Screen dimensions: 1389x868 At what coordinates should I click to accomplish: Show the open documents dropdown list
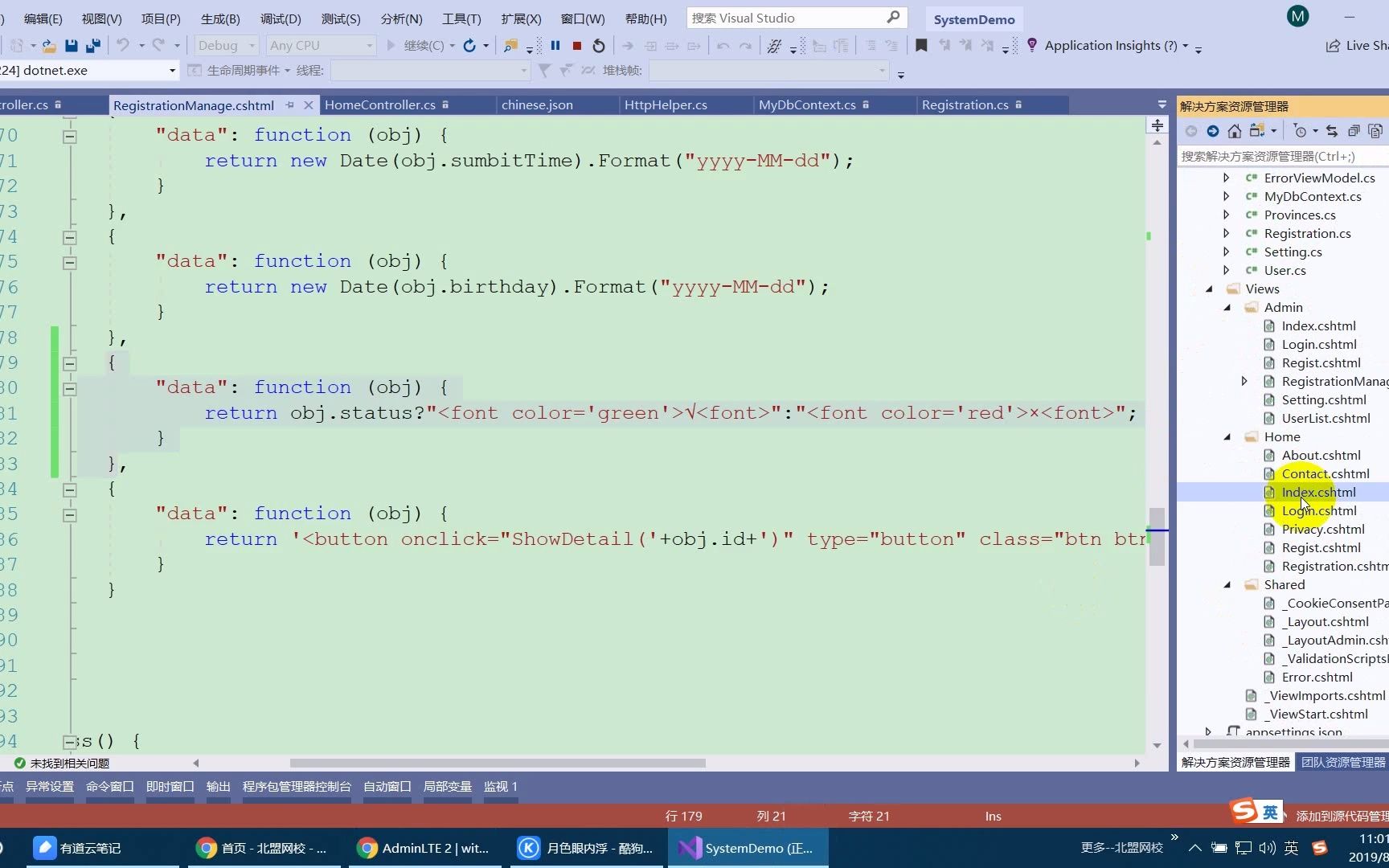coord(1162,104)
